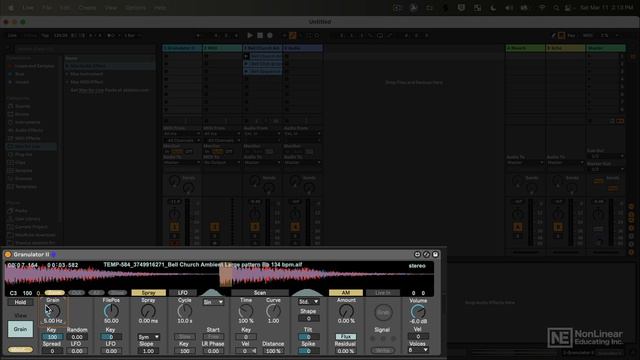The image size is (640, 360).
Task: Open the View menu in the menu bar
Action: (111, 8)
